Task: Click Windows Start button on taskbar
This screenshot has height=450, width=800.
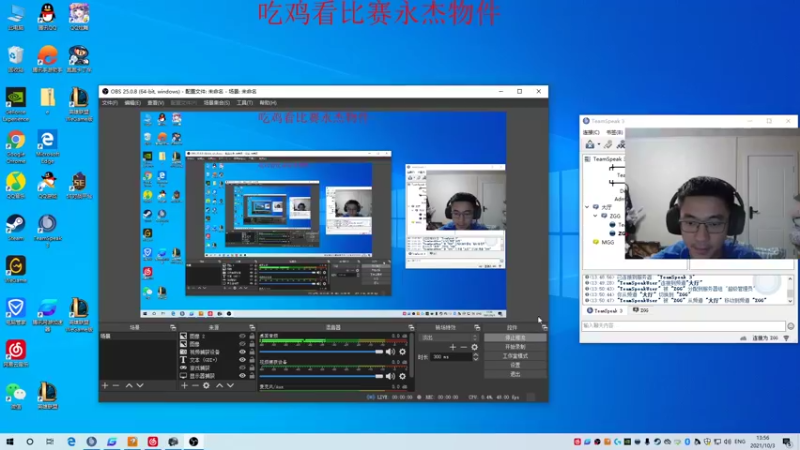Action: coord(10,442)
